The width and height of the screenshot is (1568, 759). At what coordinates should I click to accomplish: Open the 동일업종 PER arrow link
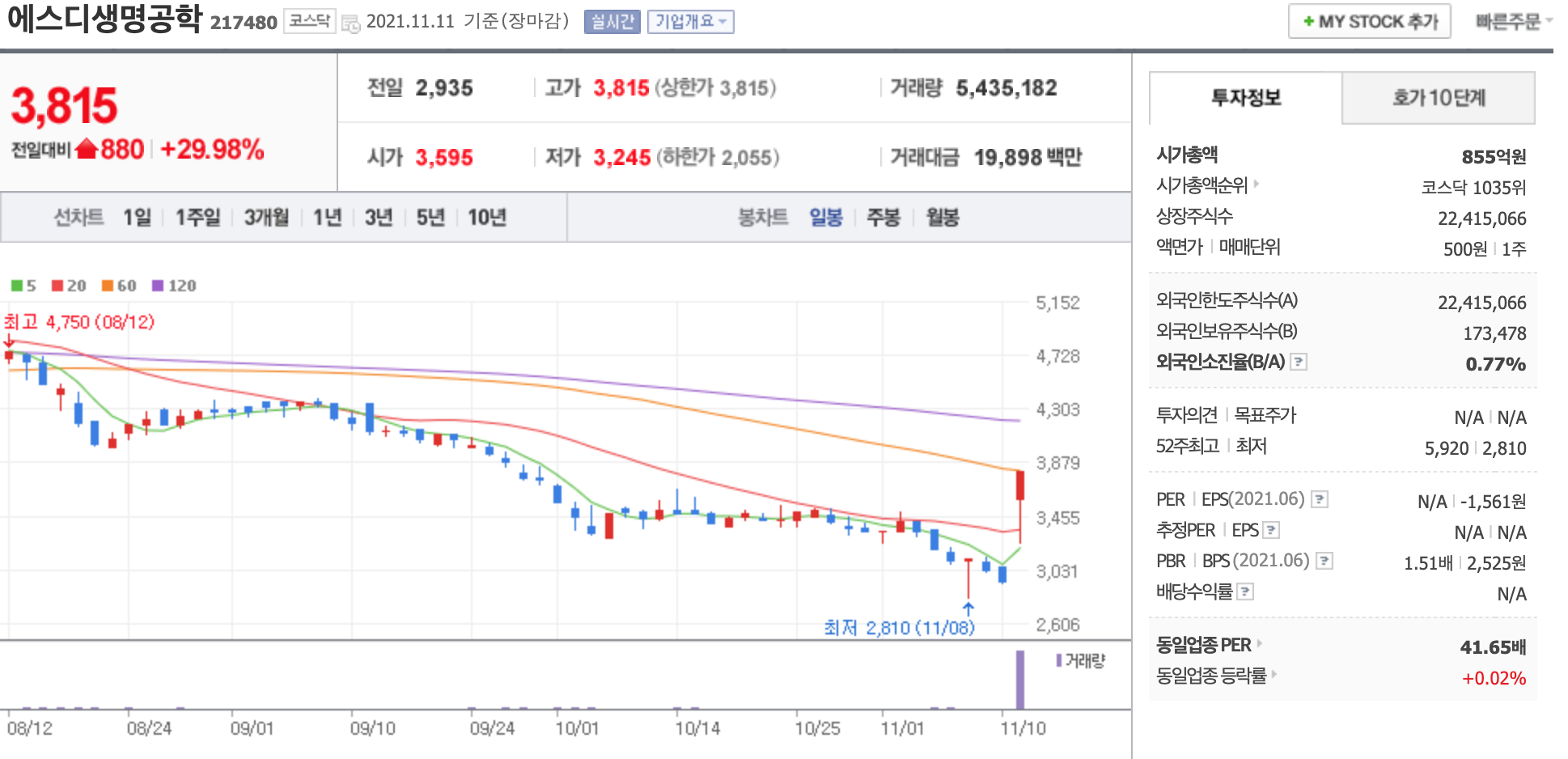point(1260,644)
